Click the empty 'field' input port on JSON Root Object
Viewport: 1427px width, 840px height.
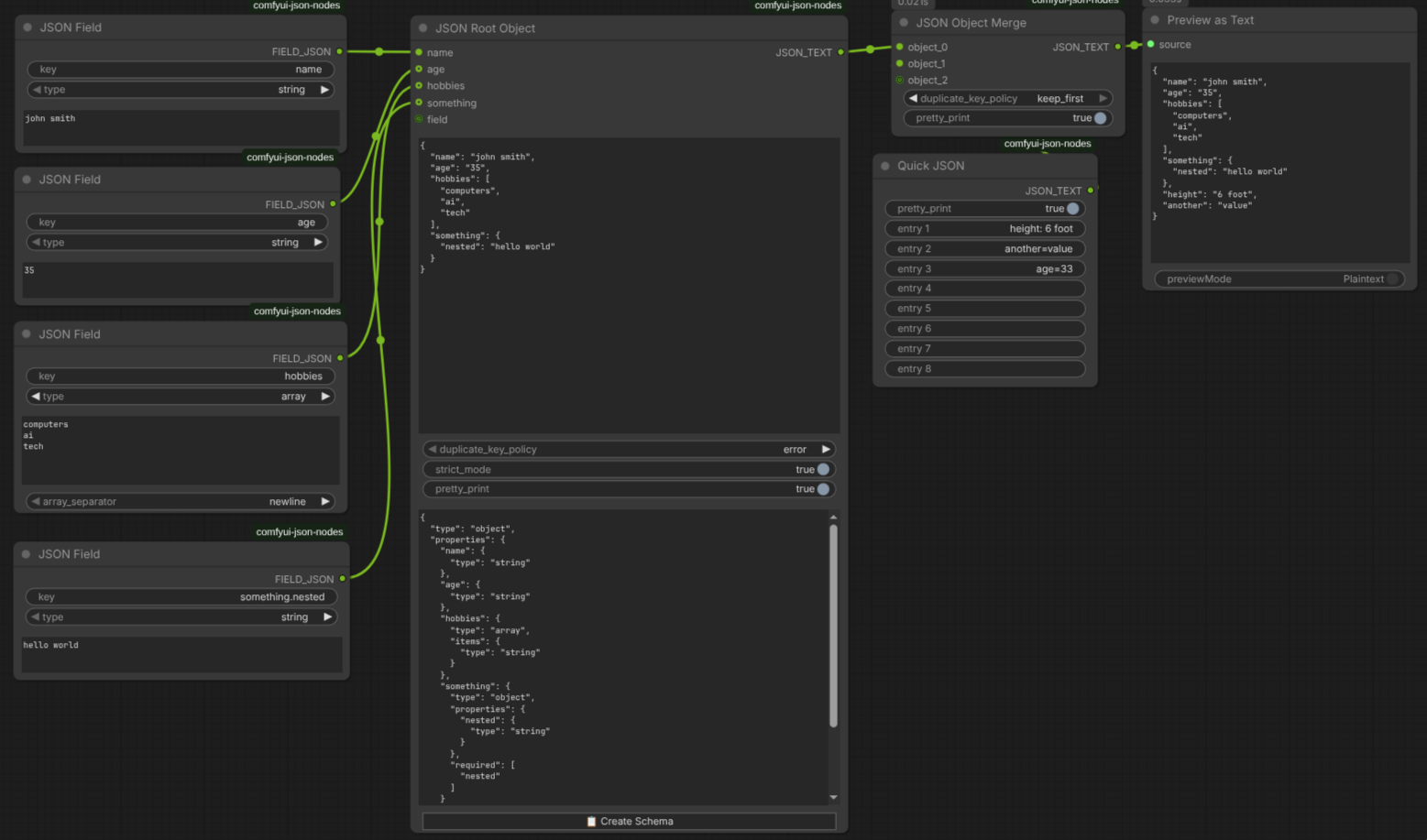coord(420,119)
